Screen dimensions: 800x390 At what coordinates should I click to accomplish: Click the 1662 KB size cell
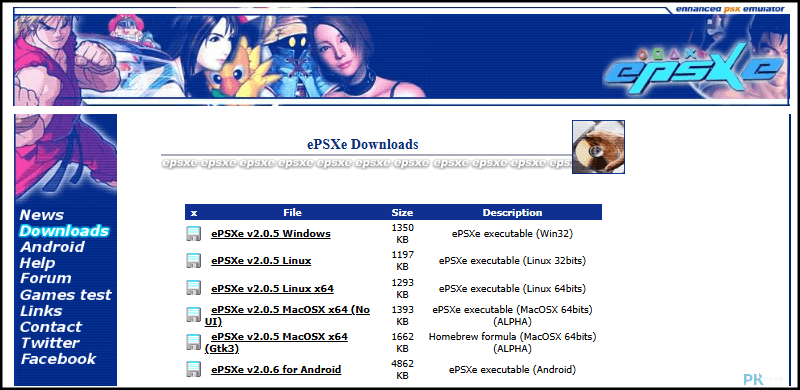[402, 343]
